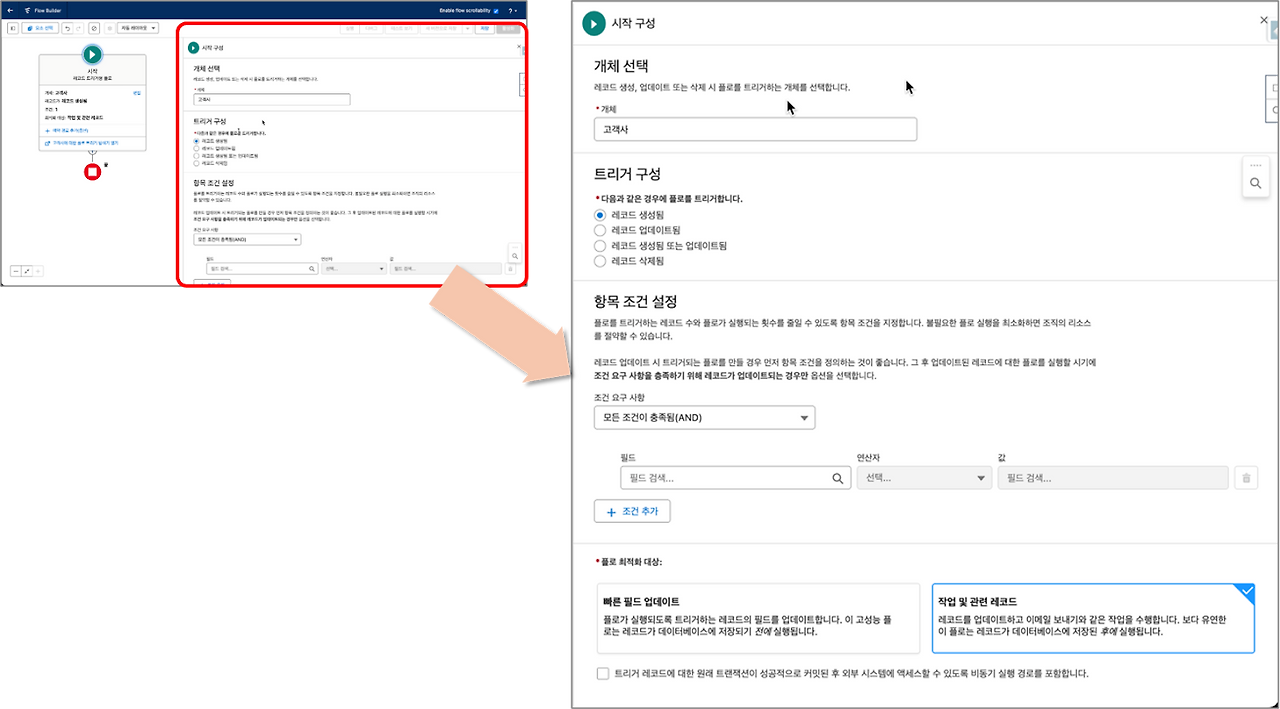Open the gear settings icon in Flow Builder toolbar
Screen dimensions: 1280x709
[110, 28]
